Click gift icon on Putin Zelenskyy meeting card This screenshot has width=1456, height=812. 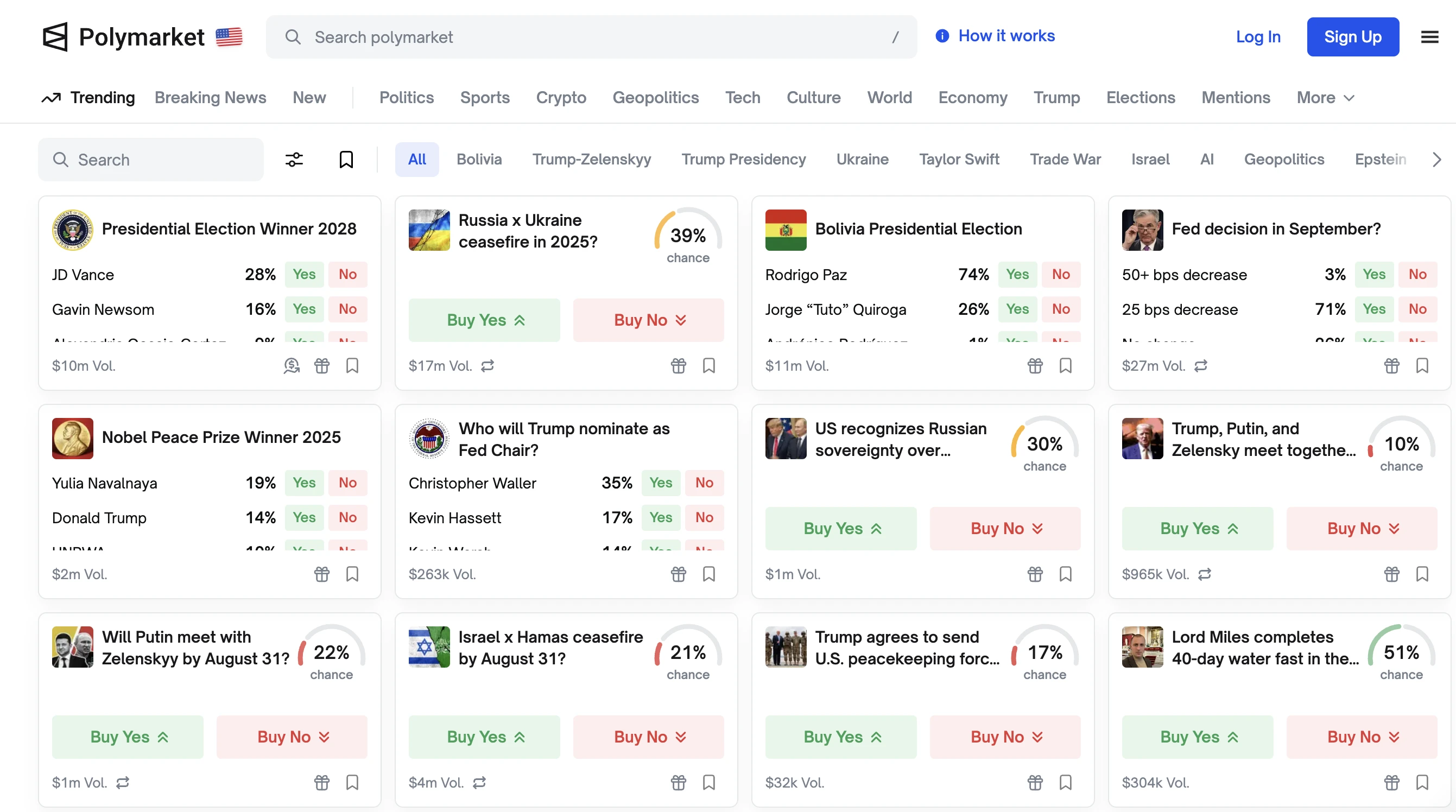321,783
